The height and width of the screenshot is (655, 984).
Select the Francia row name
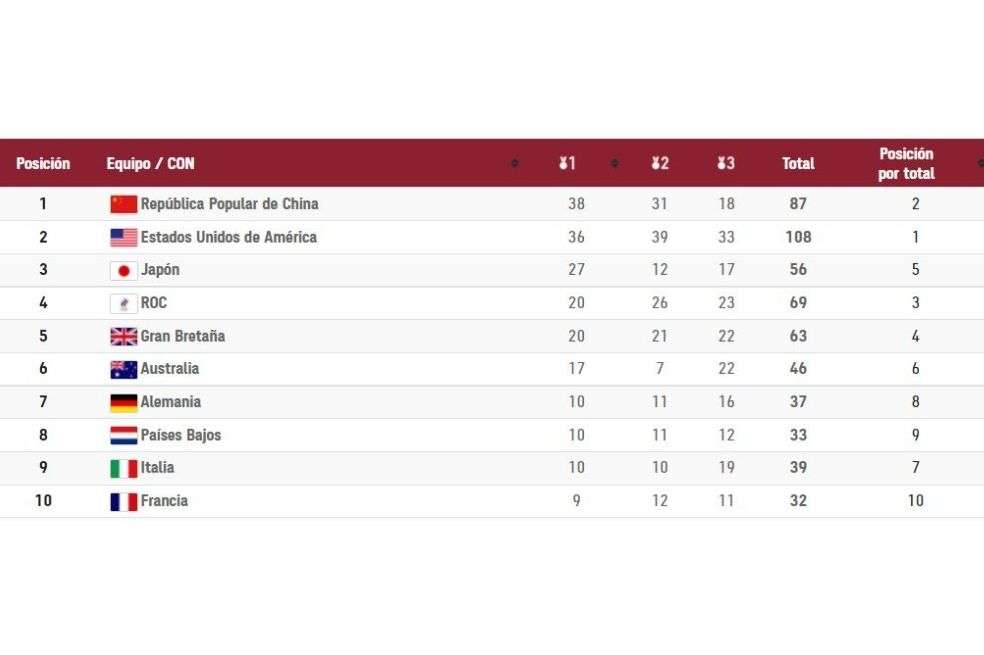point(164,501)
